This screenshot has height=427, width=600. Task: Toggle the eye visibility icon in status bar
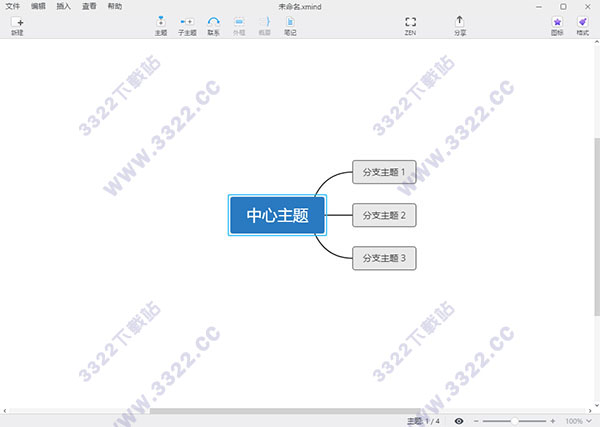tap(459, 421)
